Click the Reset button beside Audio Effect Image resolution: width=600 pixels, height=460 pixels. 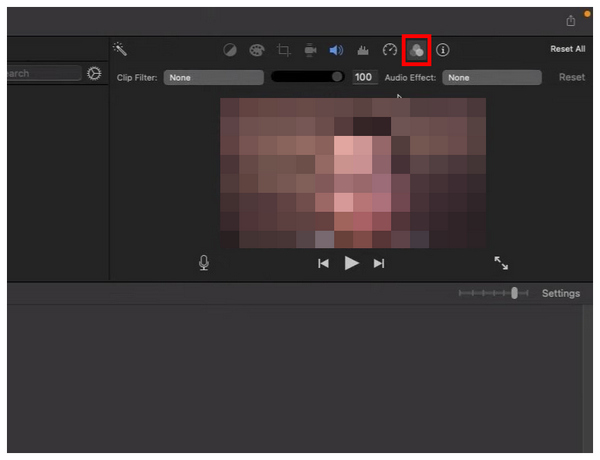tap(572, 77)
